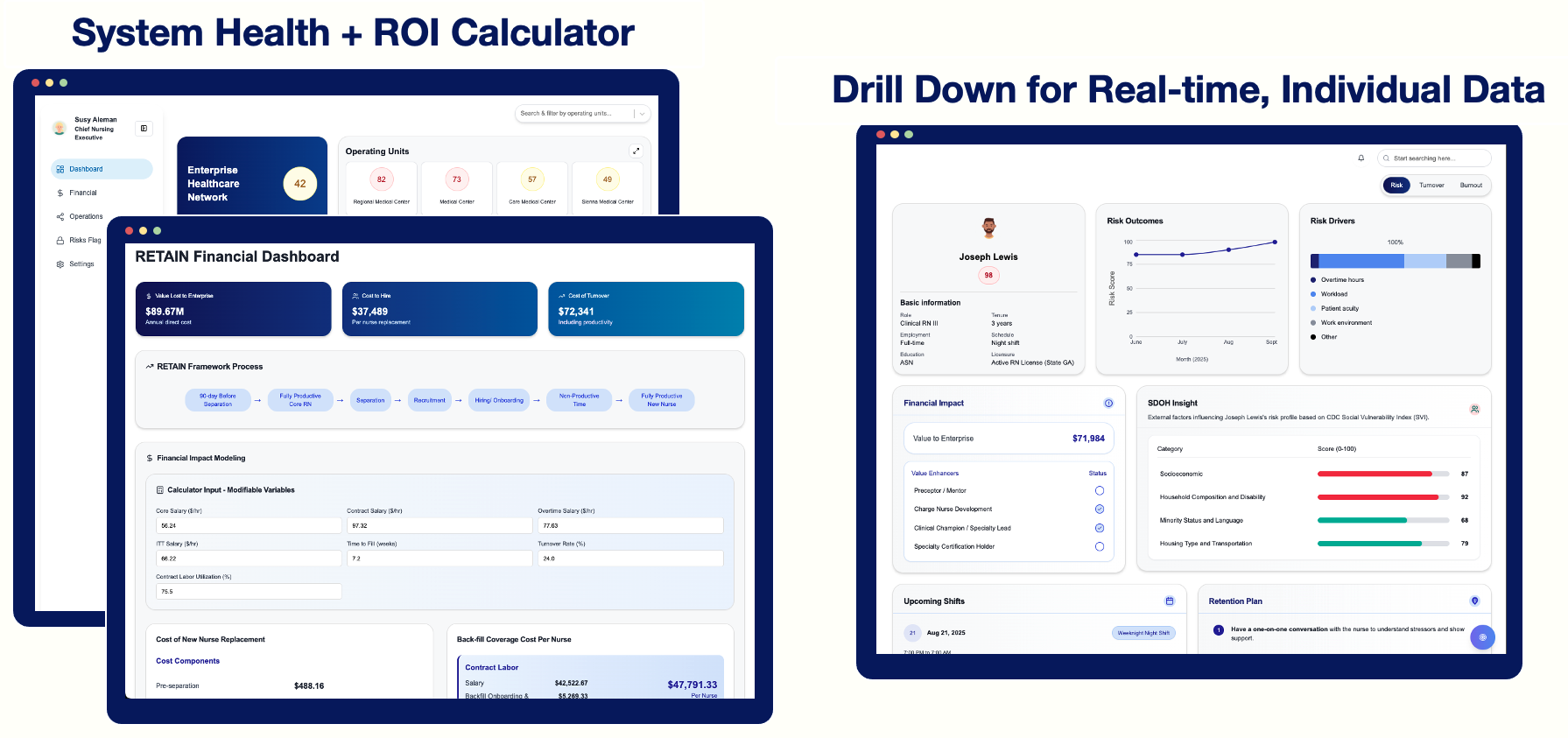Image resolution: width=1568 pixels, height=738 pixels.
Task: Open Dashboard in the sidebar
Action: point(102,169)
